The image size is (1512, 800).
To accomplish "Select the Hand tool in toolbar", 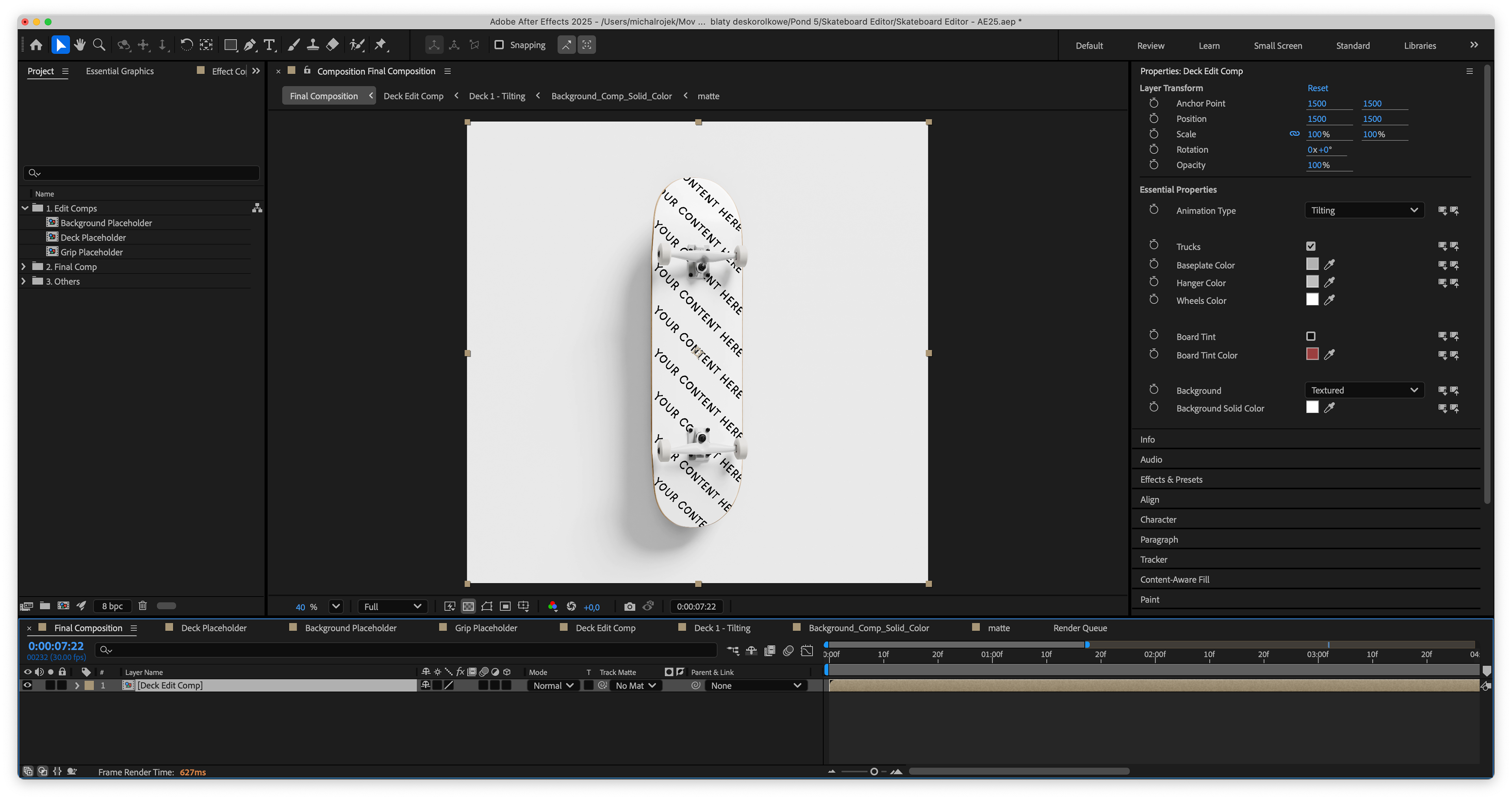I will click(80, 45).
